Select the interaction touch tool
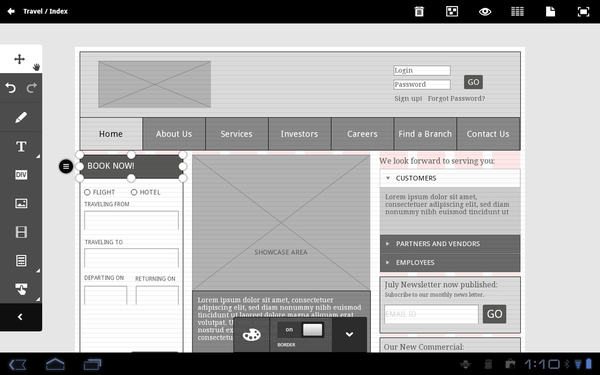The image size is (600, 375). click(x=21, y=289)
